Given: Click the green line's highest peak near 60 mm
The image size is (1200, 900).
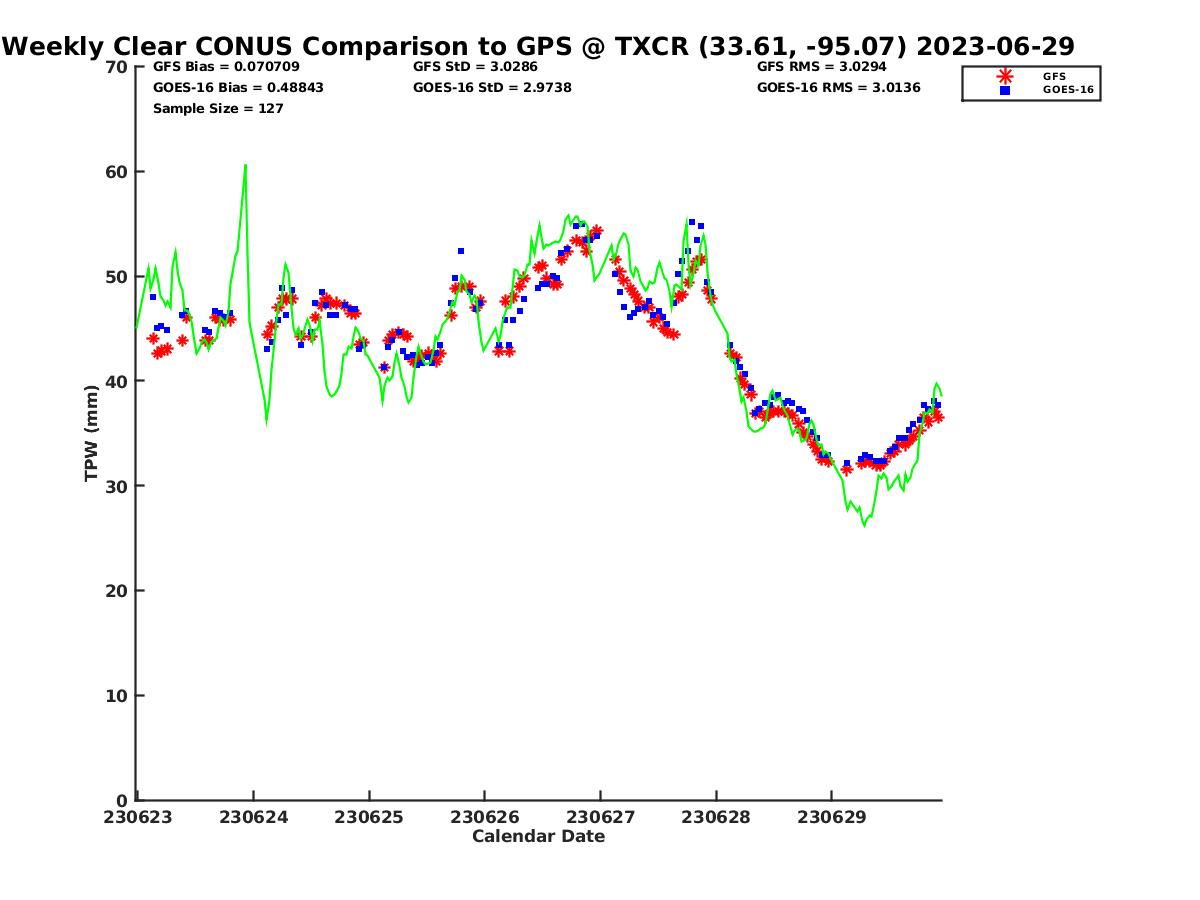Looking at the screenshot, I should [x=245, y=165].
